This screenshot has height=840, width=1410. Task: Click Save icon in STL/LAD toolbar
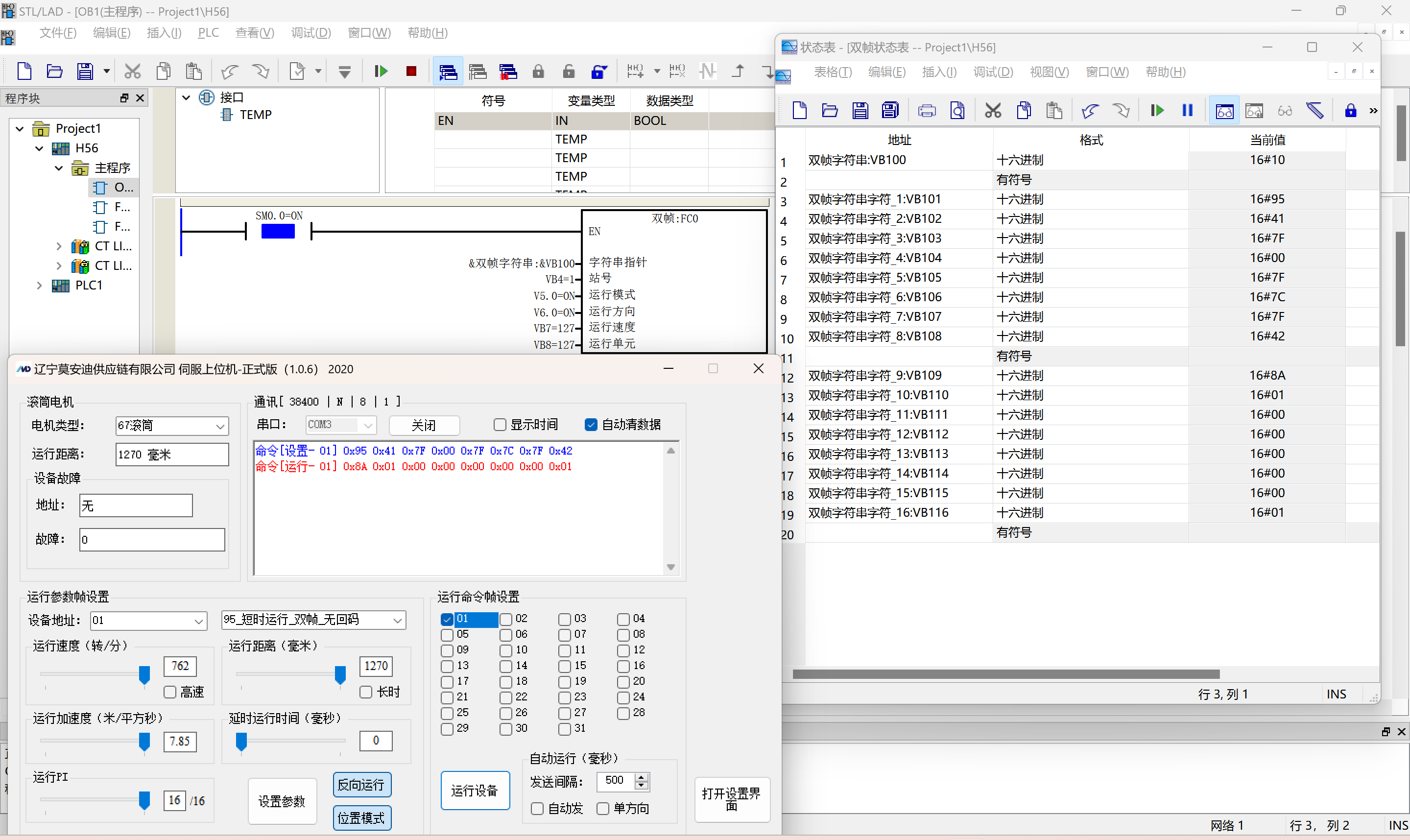(x=85, y=72)
